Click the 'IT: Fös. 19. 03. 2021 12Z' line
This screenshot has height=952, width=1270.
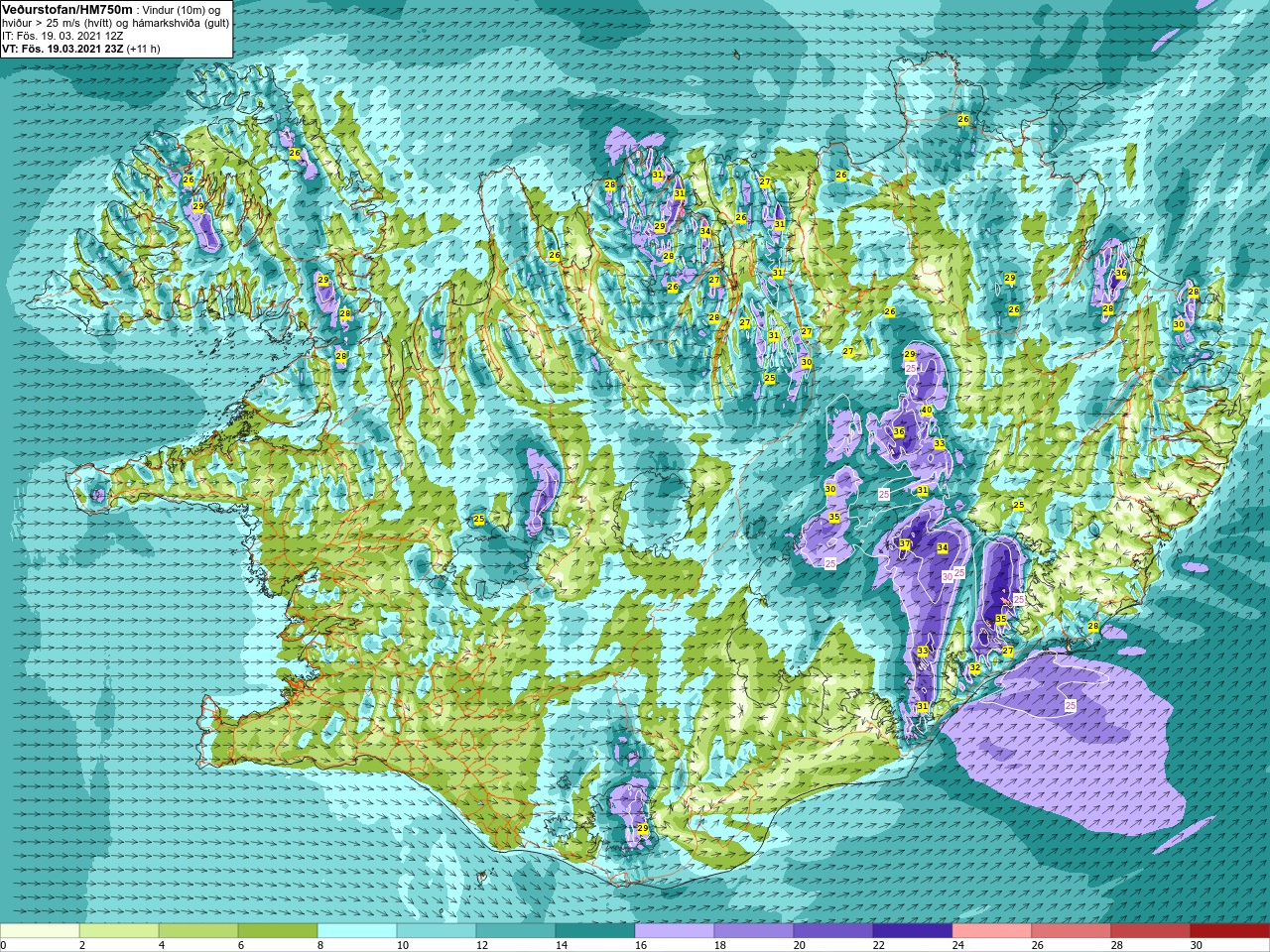[62, 36]
